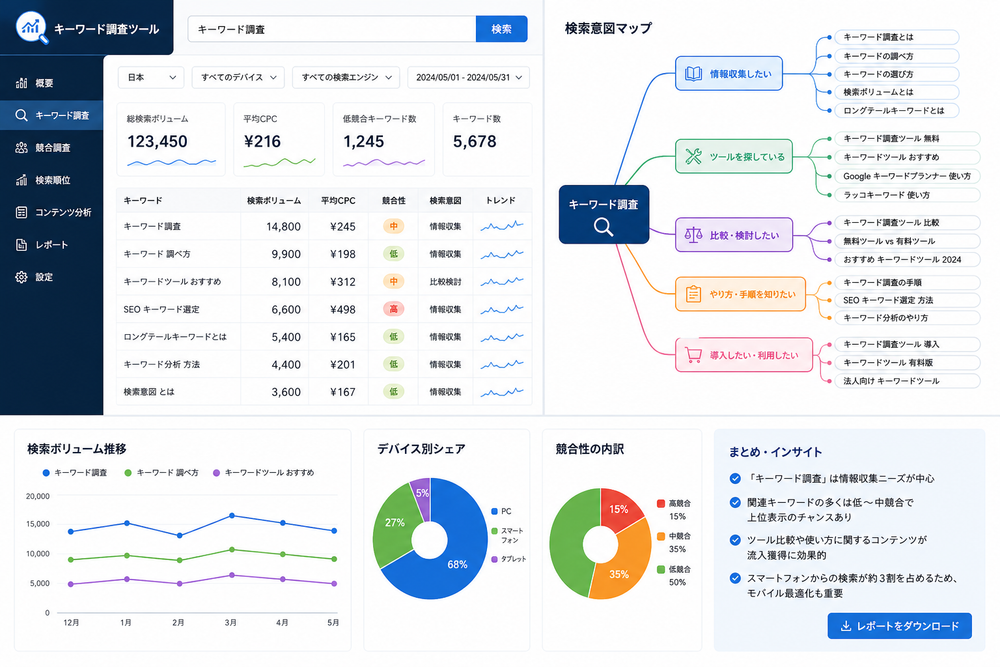Open 概要 in the sidebar
1000x667 pixels.
[x=52, y=83]
